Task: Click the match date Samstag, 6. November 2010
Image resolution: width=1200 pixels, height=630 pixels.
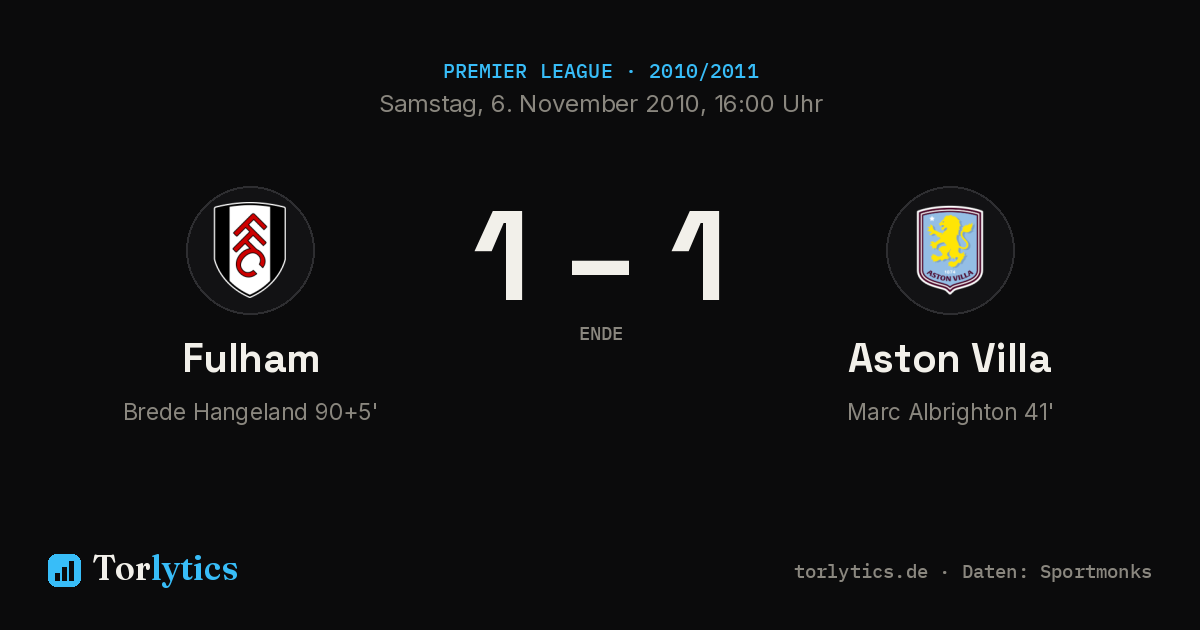Action: point(538,104)
